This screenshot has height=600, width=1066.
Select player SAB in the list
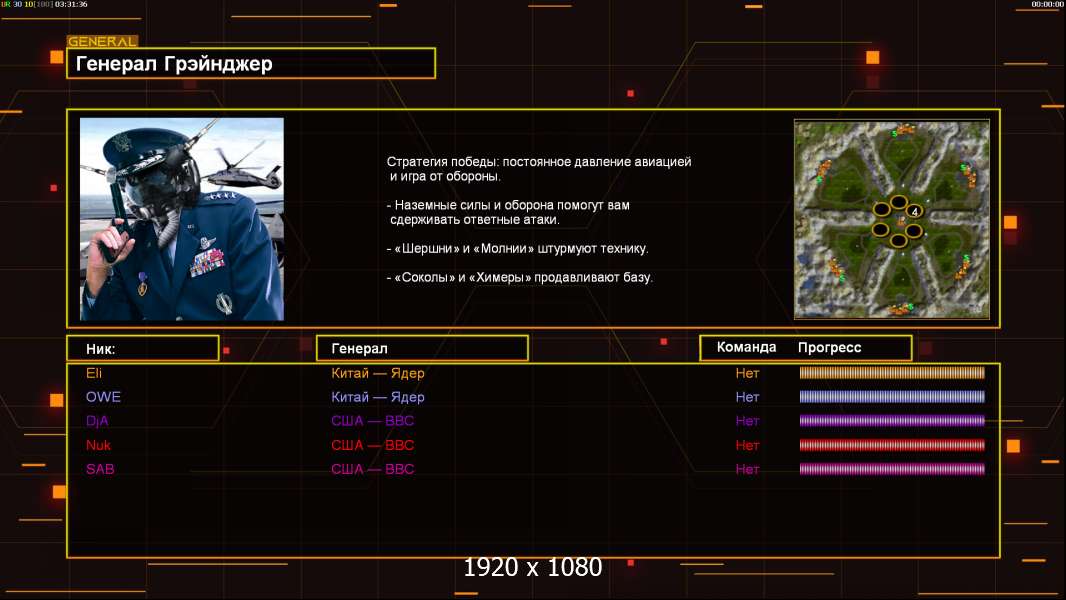tap(100, 469)
